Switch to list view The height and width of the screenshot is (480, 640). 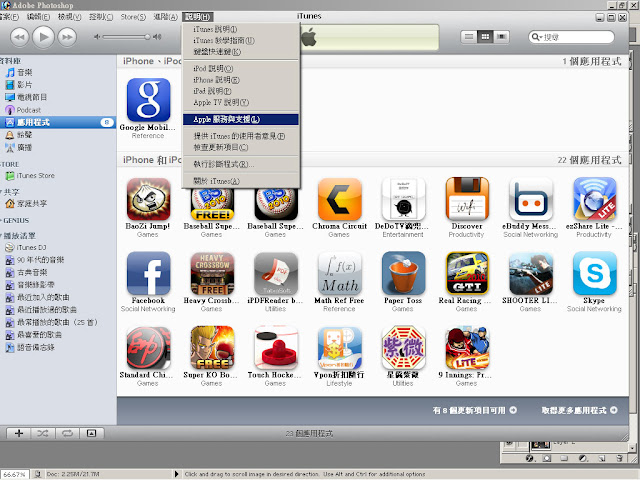click(x=469, y=37)
